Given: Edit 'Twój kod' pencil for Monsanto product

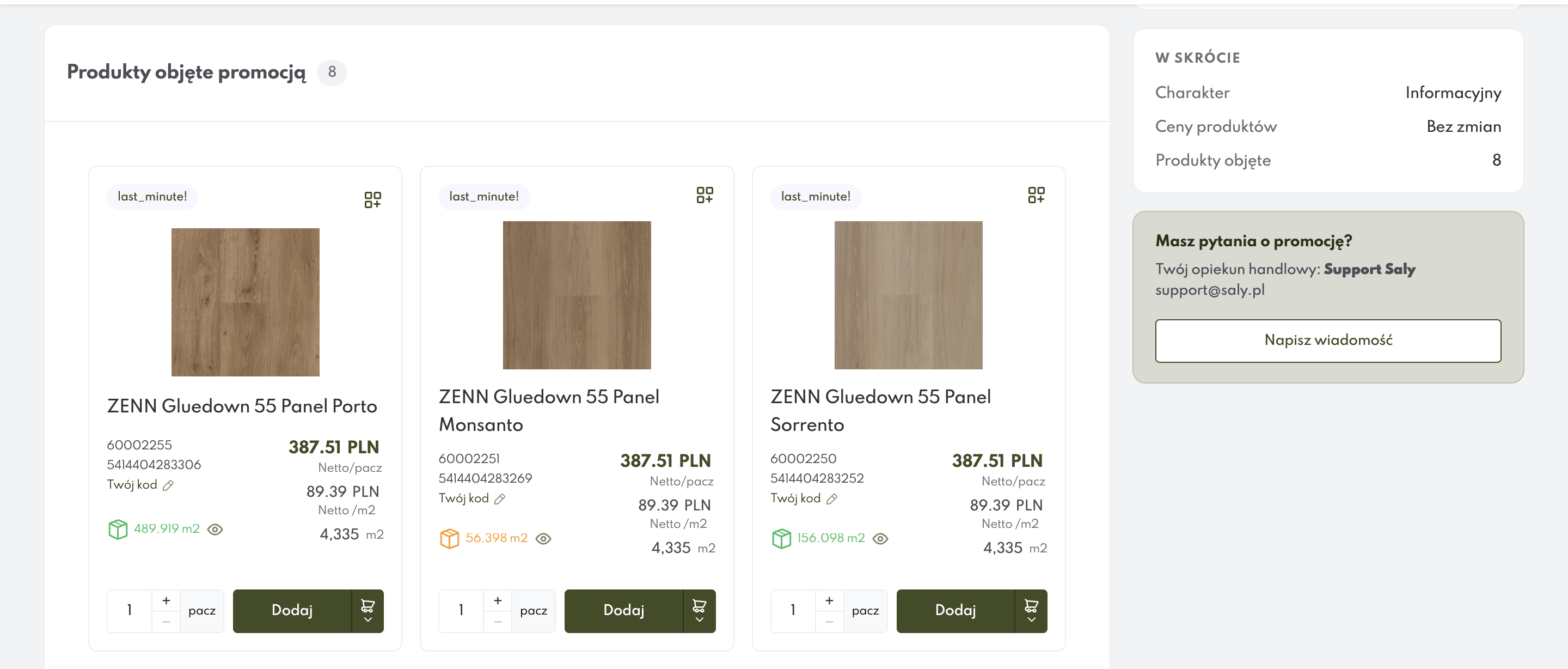Looking at the screenshot, I should coord(500,499).
